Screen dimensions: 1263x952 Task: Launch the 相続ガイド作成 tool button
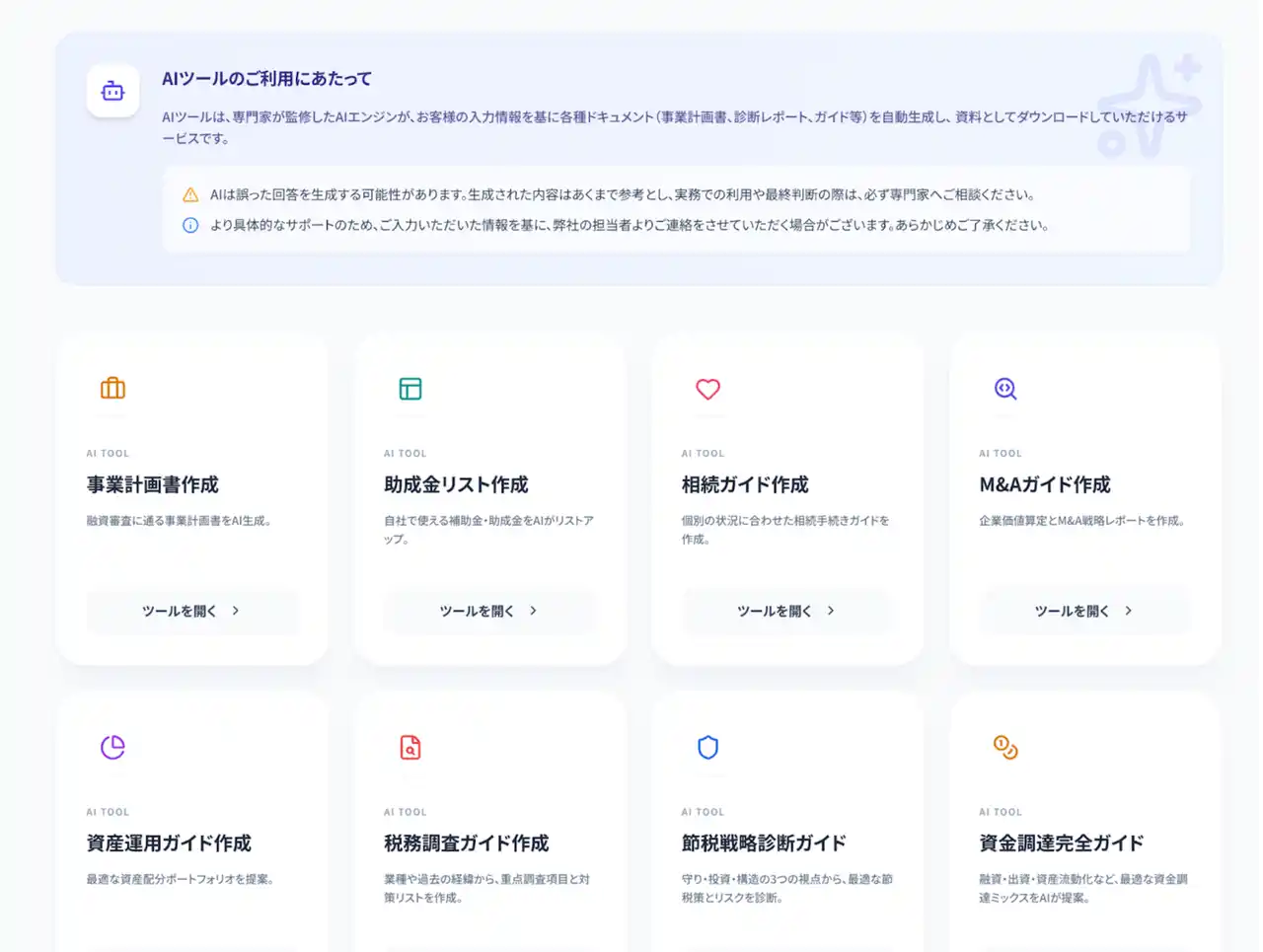(786, 611)
